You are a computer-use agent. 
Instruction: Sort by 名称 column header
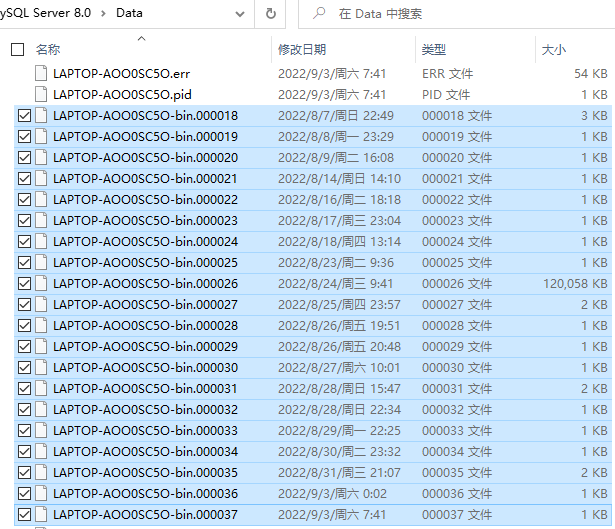(x=48, y=50)
